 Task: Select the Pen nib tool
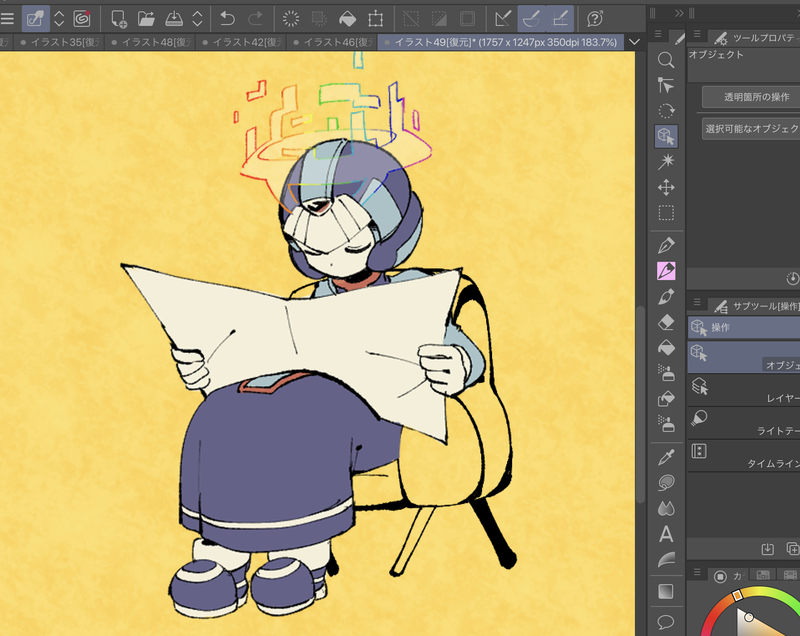pyautogui.click(x=666, y=245)
